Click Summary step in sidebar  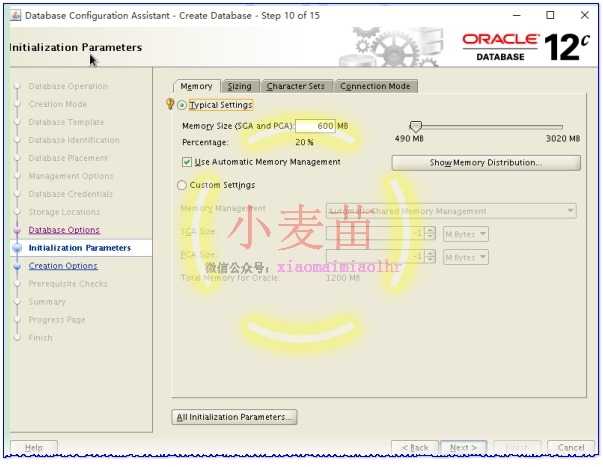click(x=47, y=302)
